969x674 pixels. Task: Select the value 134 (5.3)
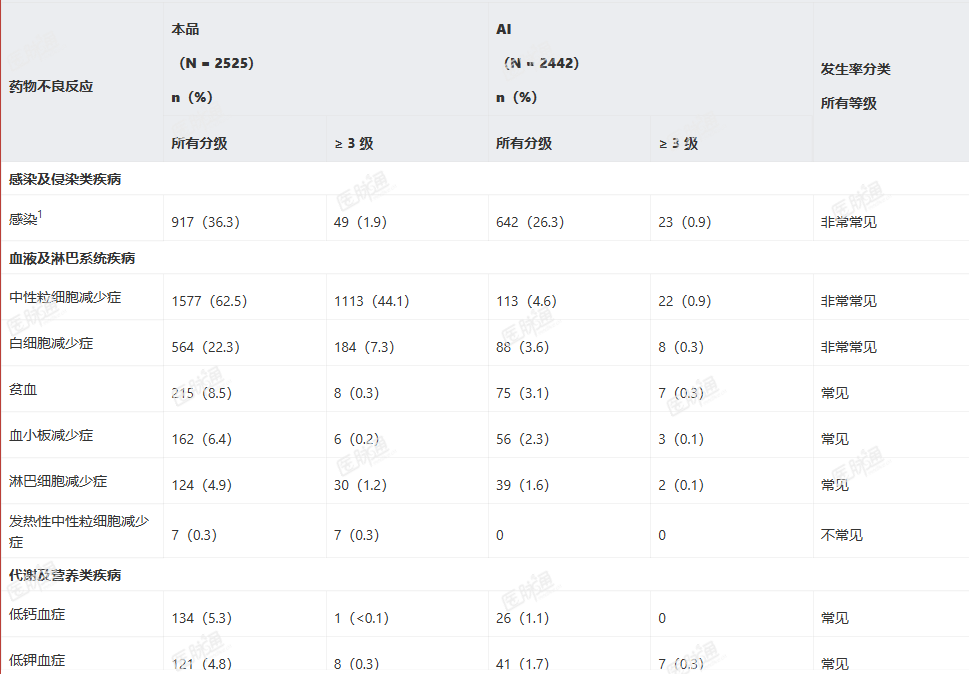coord(201,618)
